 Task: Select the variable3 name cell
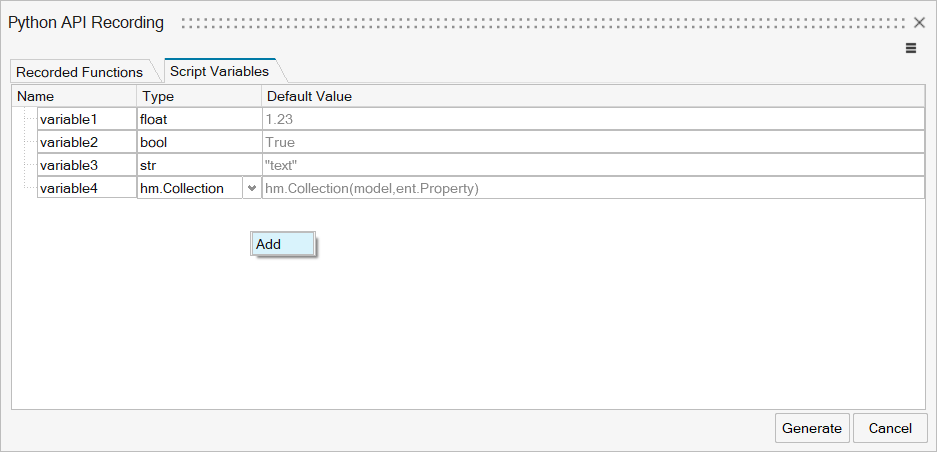point(87,165)
